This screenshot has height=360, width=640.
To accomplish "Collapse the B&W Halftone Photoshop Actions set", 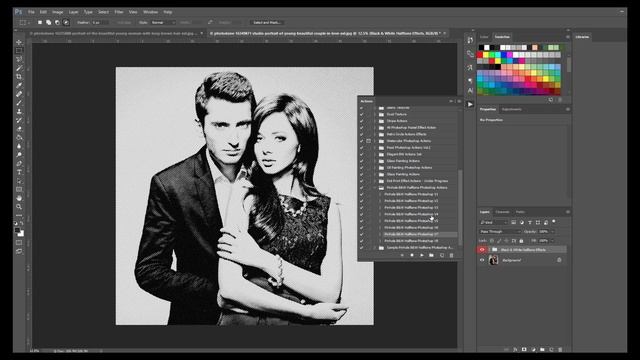I will point(375,188).
